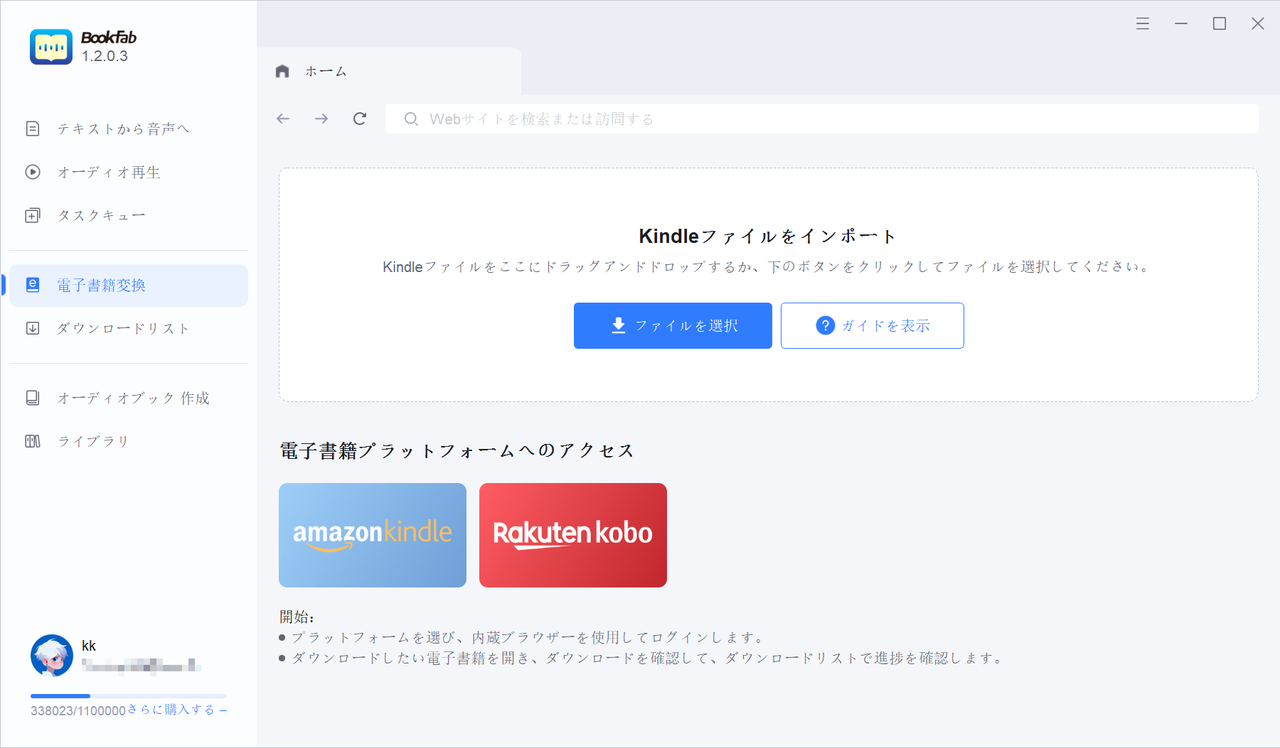1280x748 pixels.
Task: Click the usage quota progress bar
Action: pos(129,696)
